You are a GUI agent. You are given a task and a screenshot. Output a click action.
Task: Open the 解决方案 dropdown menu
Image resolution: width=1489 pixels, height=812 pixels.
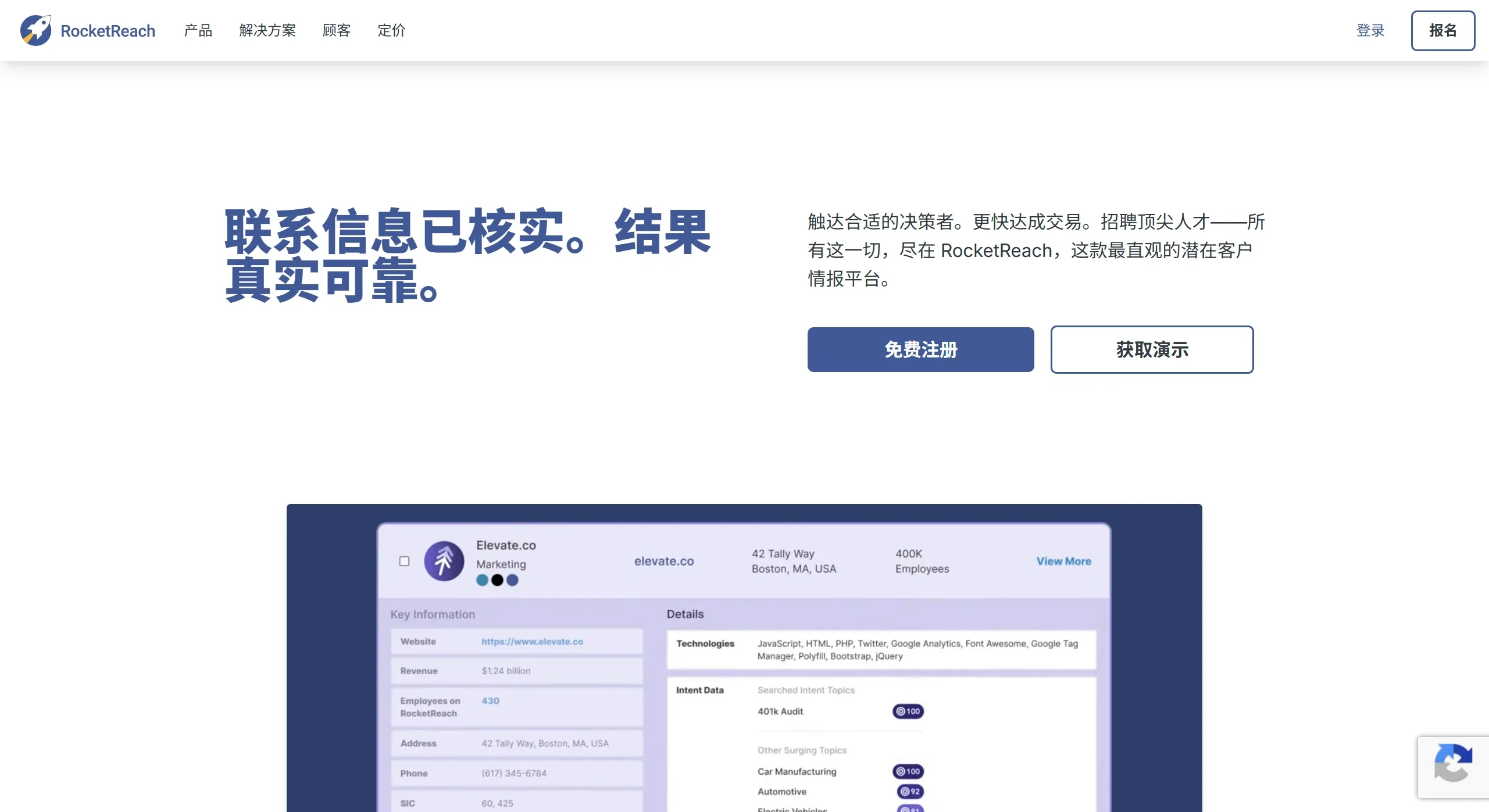267,30
